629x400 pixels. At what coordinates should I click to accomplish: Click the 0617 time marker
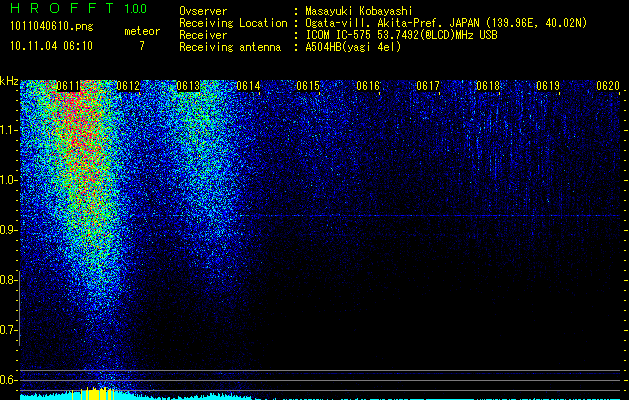428,86
